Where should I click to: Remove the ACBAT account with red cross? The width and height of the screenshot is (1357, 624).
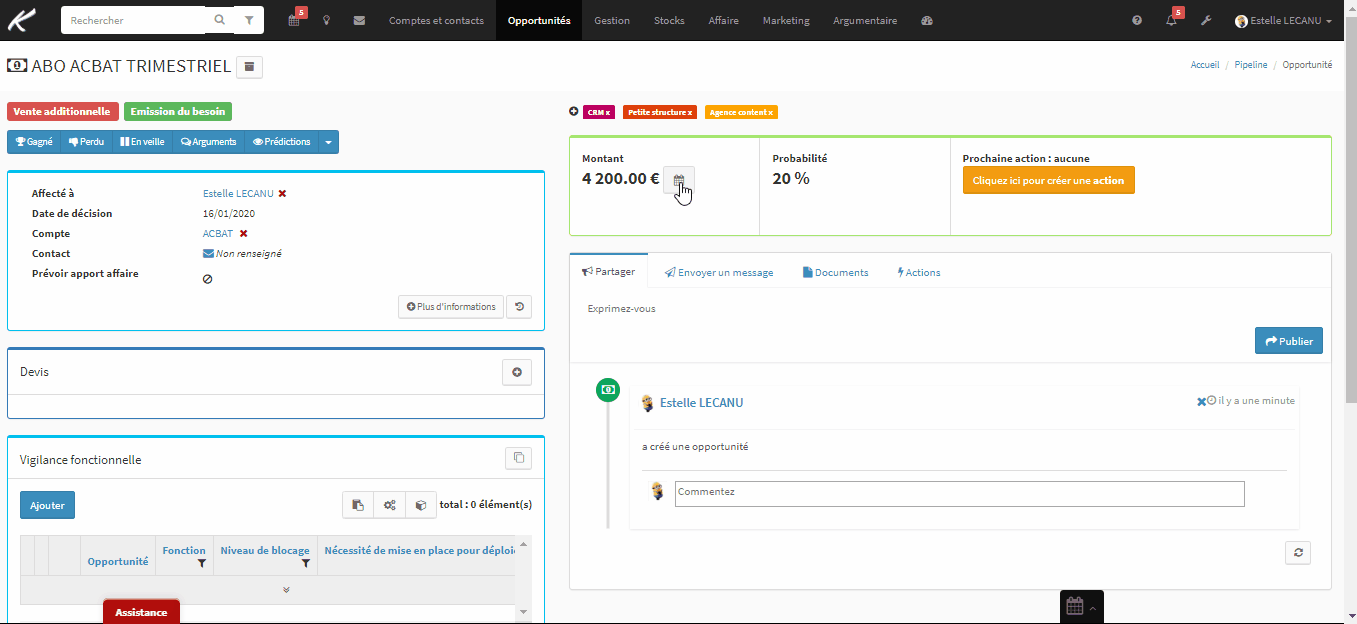coord(243,233)
